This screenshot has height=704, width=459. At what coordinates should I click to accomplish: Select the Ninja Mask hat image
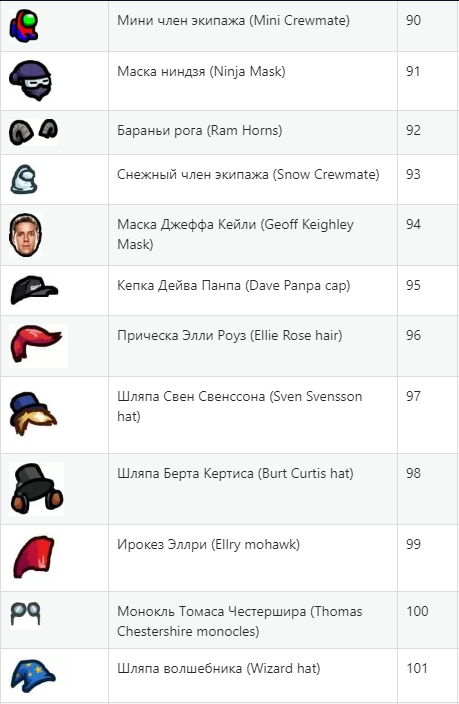point(31,81)
